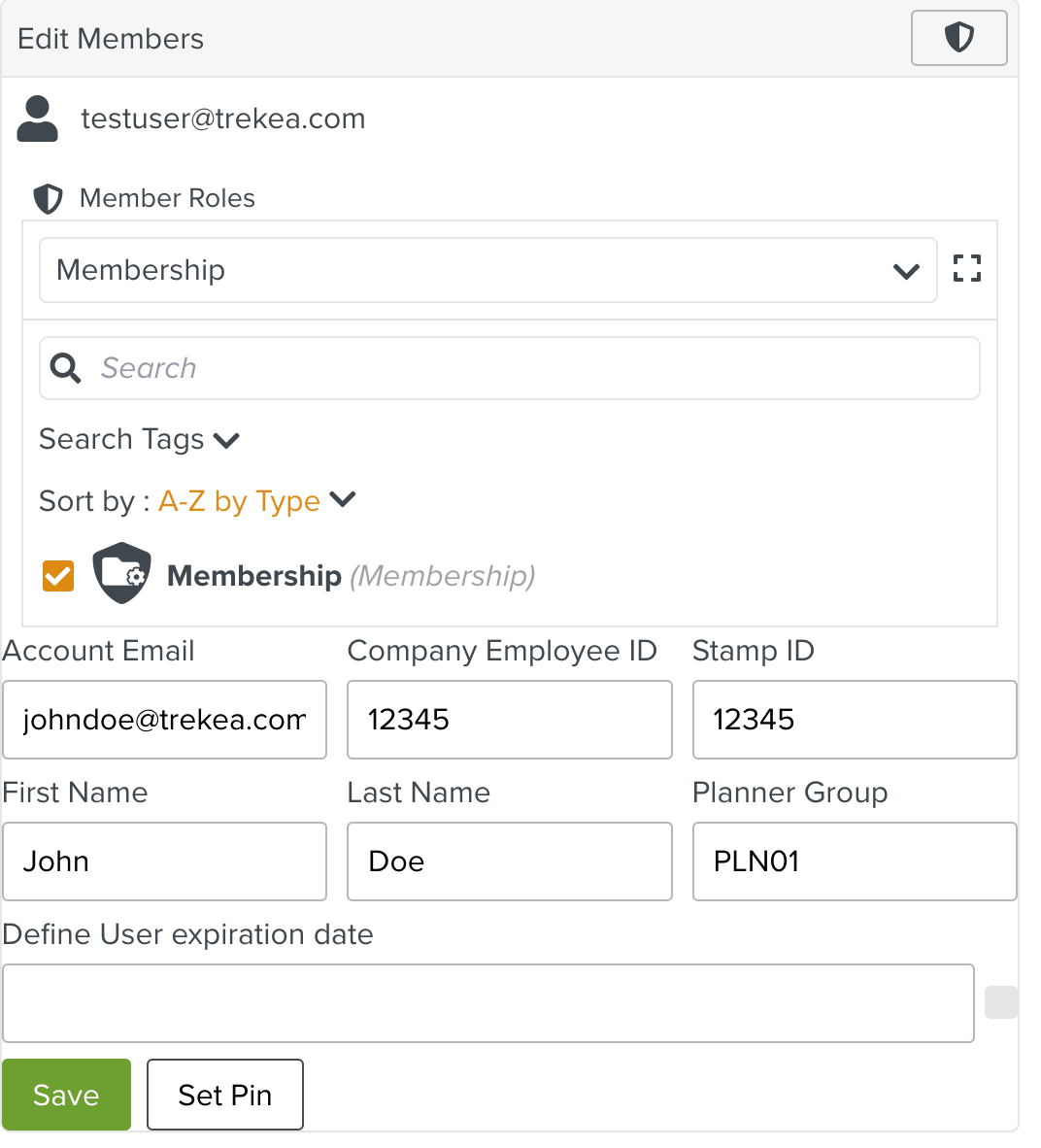1041x1148 pixels.
Task: Click the Company Employee ID field
Action: 509,720
